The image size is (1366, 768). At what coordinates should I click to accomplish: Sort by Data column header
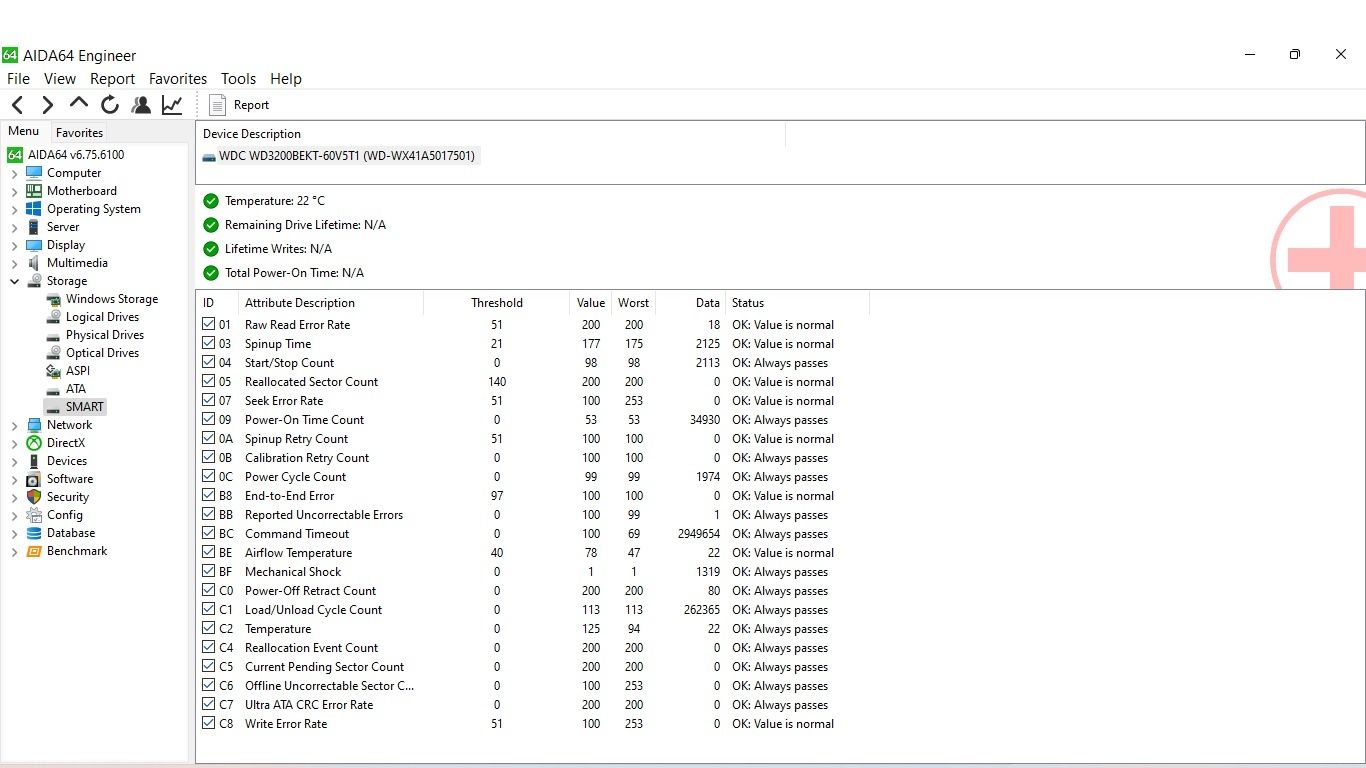(690, 303)
